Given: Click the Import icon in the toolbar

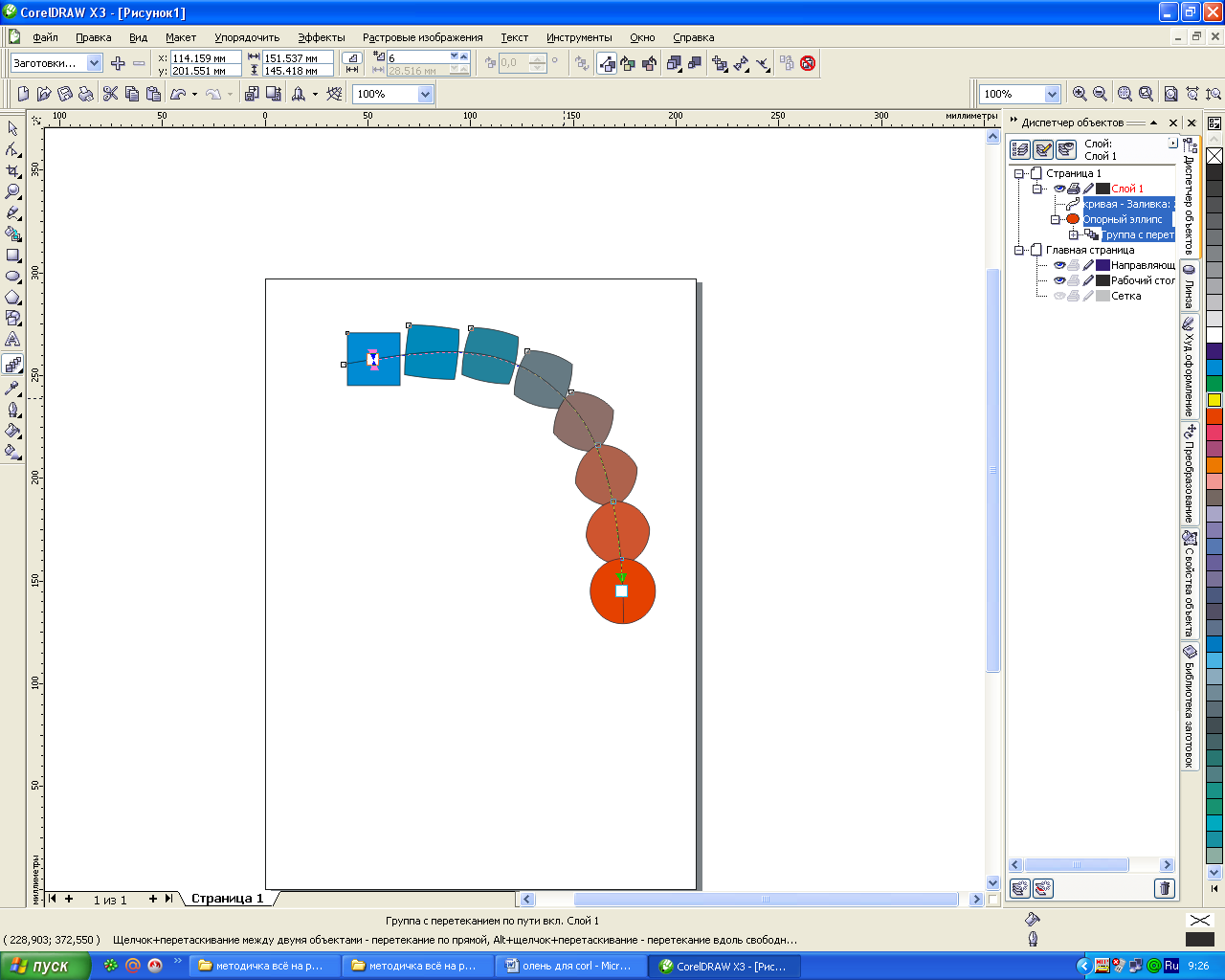Looking at the screenshot, I should coord(252,94).
